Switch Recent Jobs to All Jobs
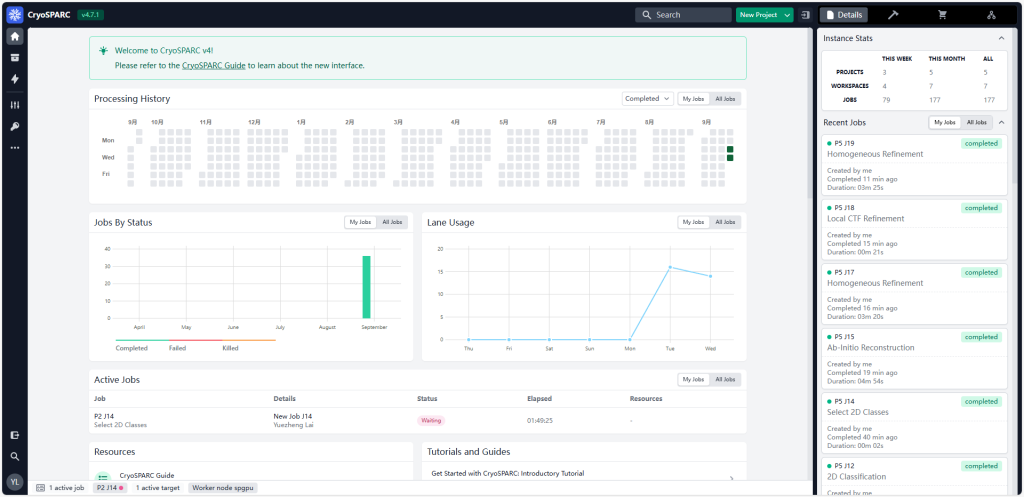The height and width of the screenshot is (497, 1024). (976, 122)
